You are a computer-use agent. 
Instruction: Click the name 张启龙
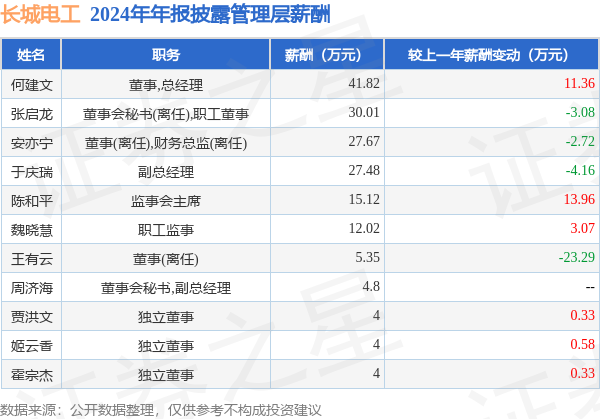point(32,114)
